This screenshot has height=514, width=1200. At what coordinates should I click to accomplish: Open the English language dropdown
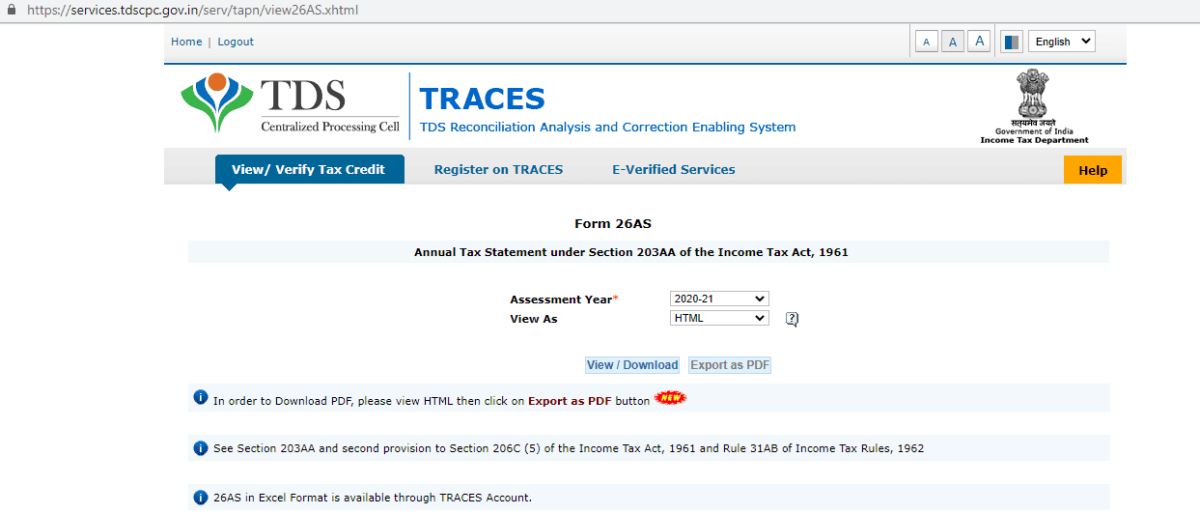point(1061,42)
